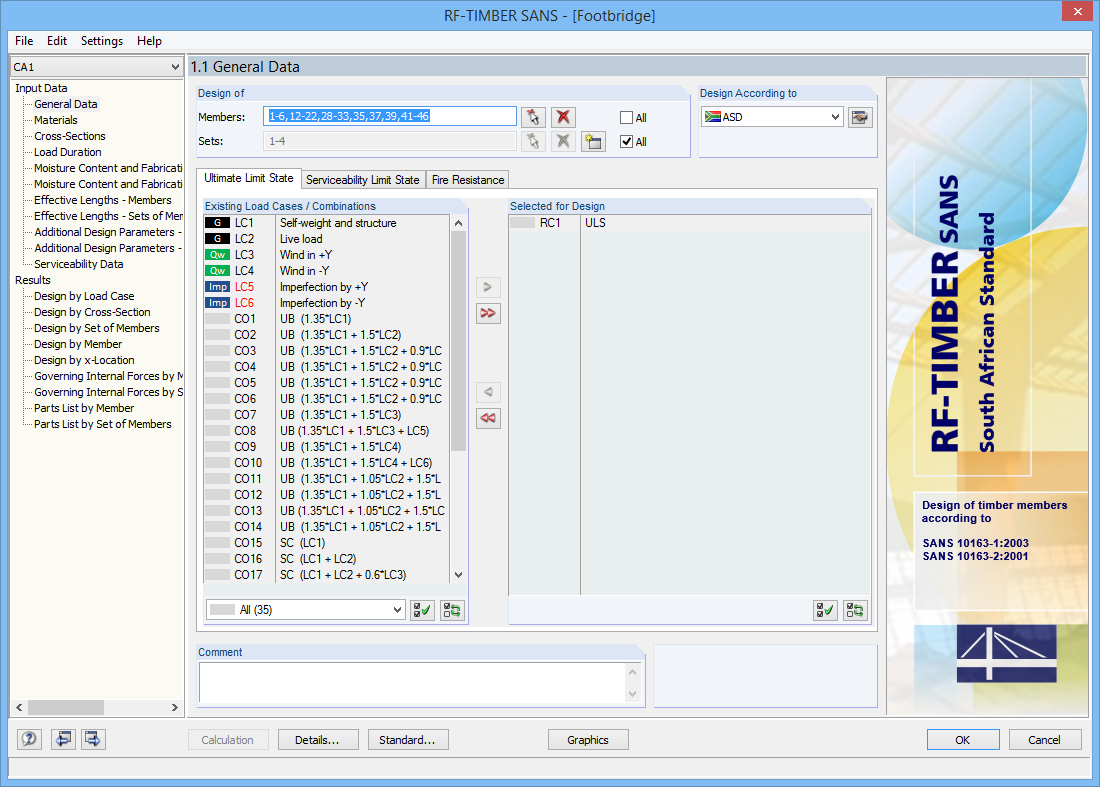1100x787 pixels.
Task: Click the red X to delete member entries
Action: [563, 117]
